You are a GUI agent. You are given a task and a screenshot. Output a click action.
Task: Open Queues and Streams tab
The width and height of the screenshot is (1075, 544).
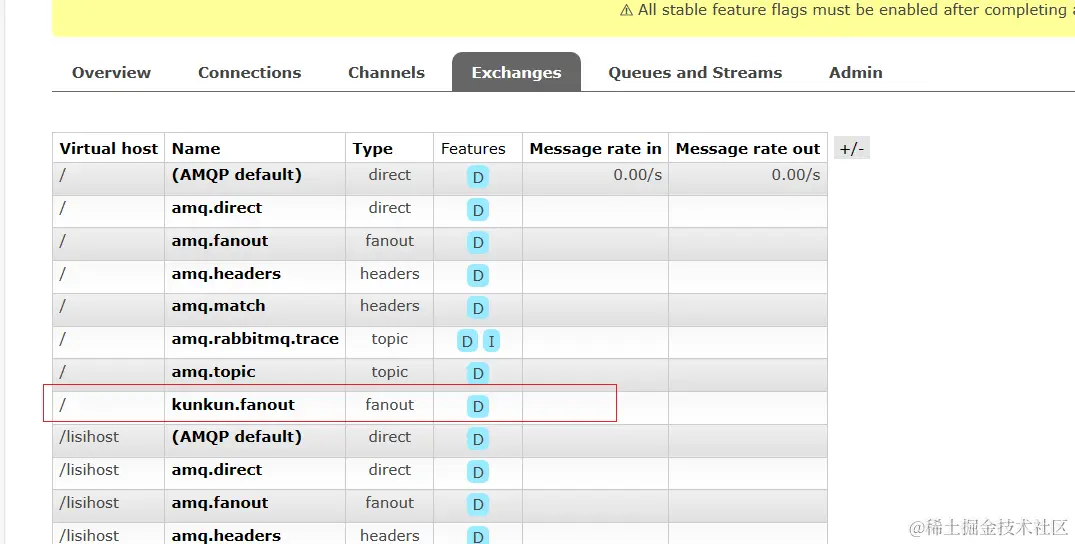tap(695, 73)
